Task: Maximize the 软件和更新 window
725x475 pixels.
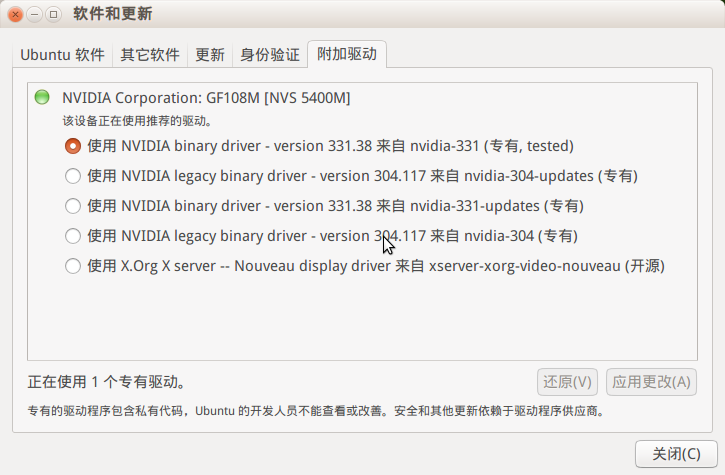Action: (x=54, y=14)
